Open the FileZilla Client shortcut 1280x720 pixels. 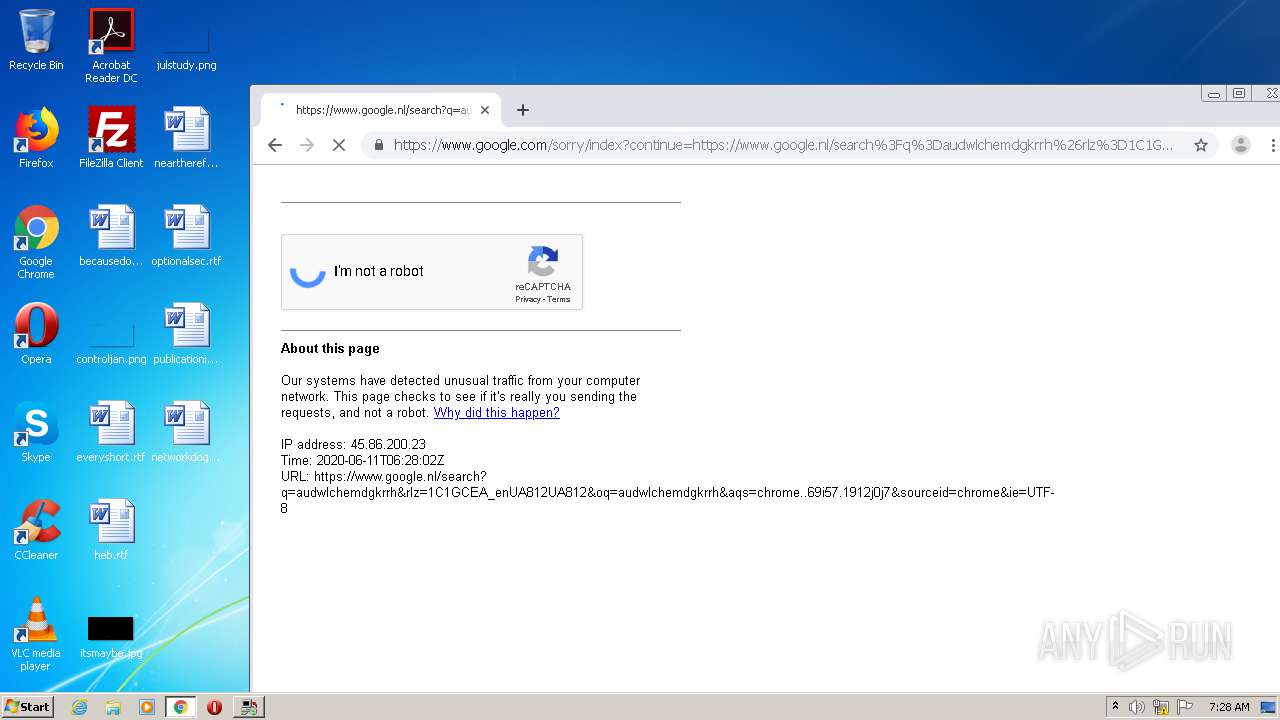coord(111,138)
